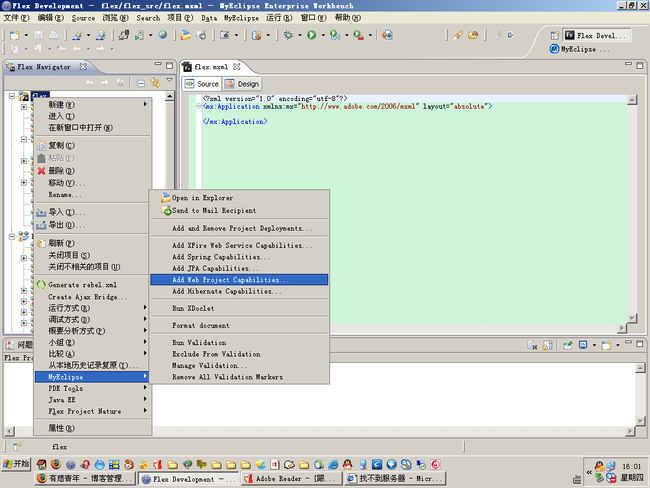The width and height of the screenshot is (650, 488).
Task: Click the highlighter marker toolbar icon
Action: tap(457, 35)
